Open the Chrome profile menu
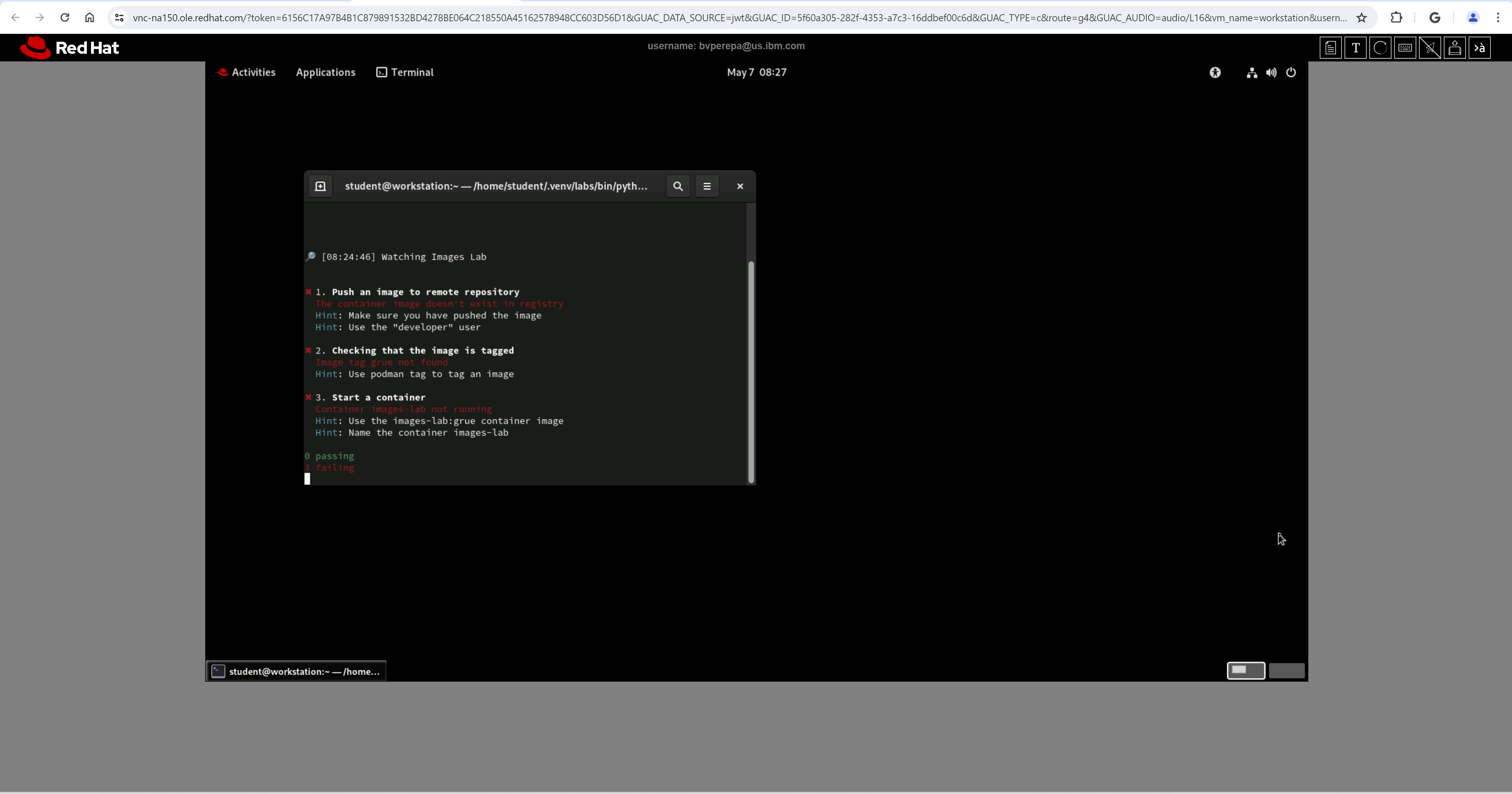 click(x=1473, y=17)
